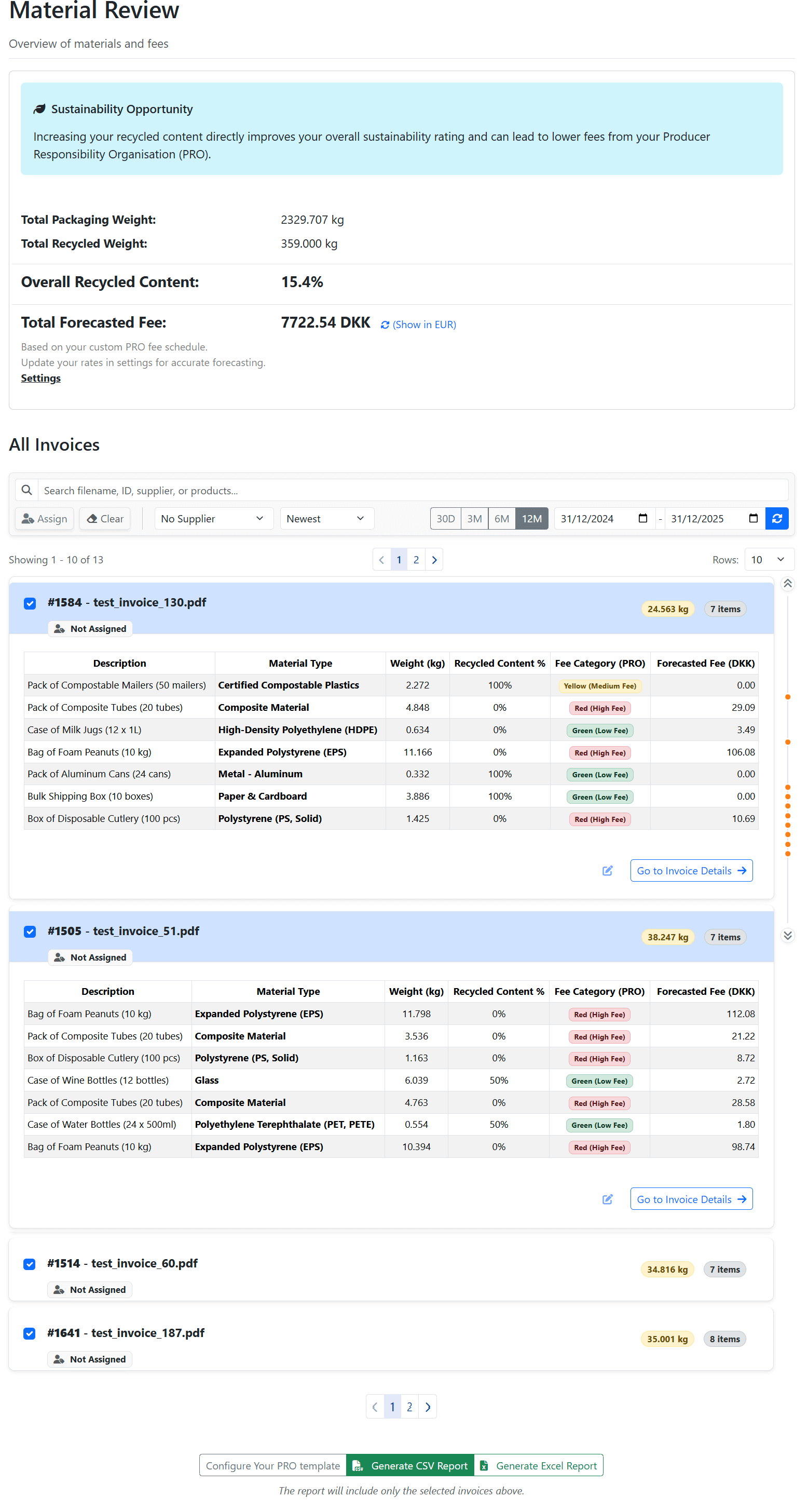Click Not Assigned badge on invoice #1514
This screenshot has height=1512, width=808.
point(90,1290)
